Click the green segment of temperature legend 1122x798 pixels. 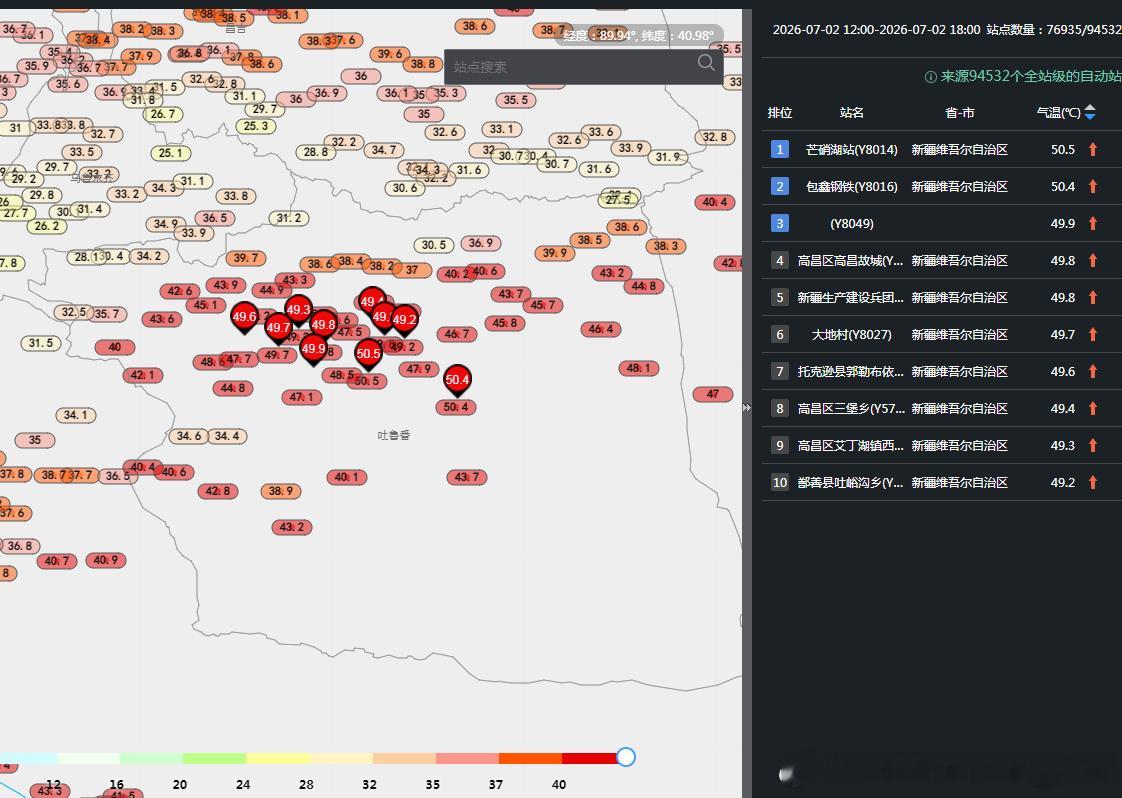214,758
